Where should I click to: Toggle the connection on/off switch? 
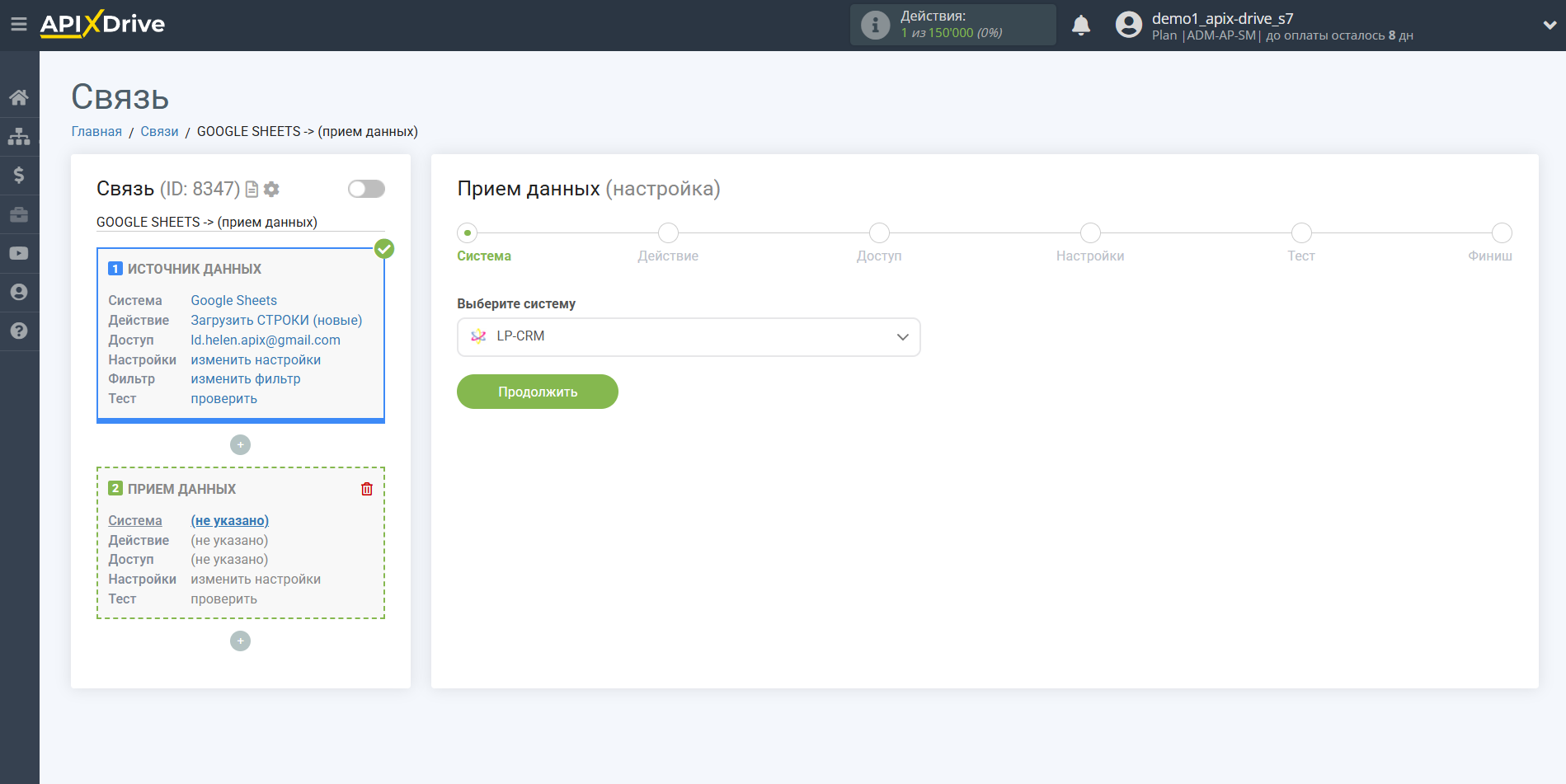(x=366, y=189)
